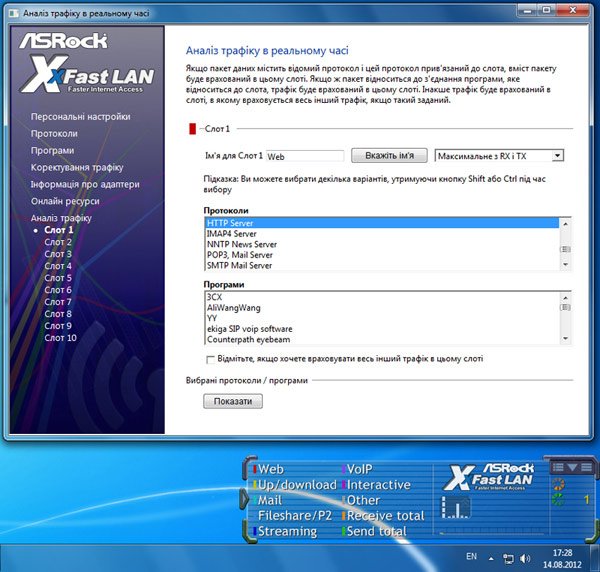Click the 'Показати' button

pos(233,401)
